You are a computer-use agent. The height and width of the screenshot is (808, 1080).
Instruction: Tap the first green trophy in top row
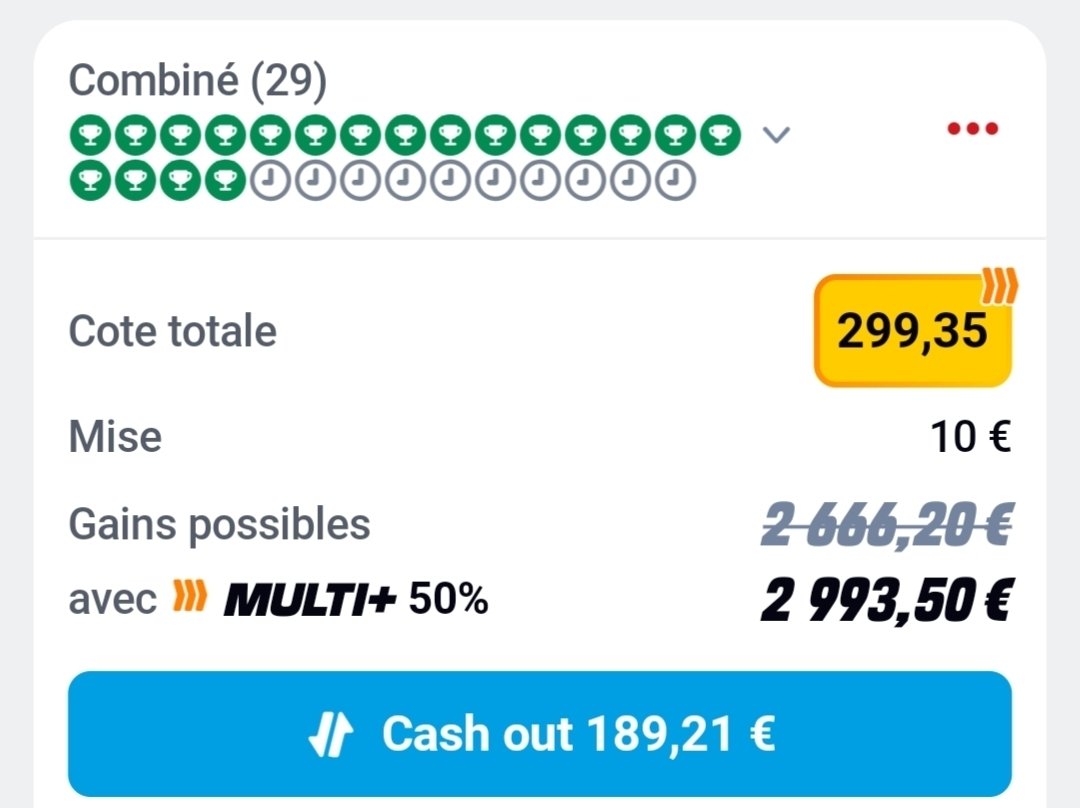click(87, 134)
